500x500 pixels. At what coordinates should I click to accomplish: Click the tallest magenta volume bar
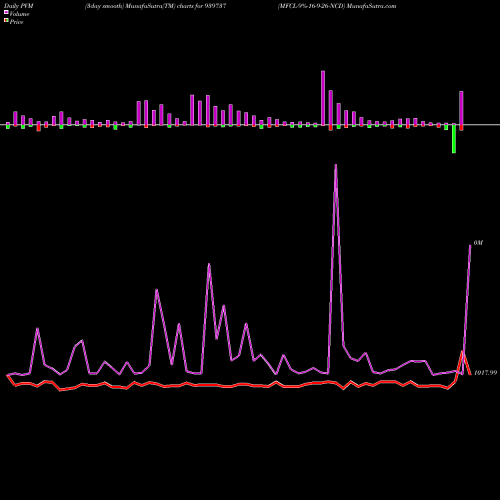(323, 98)
